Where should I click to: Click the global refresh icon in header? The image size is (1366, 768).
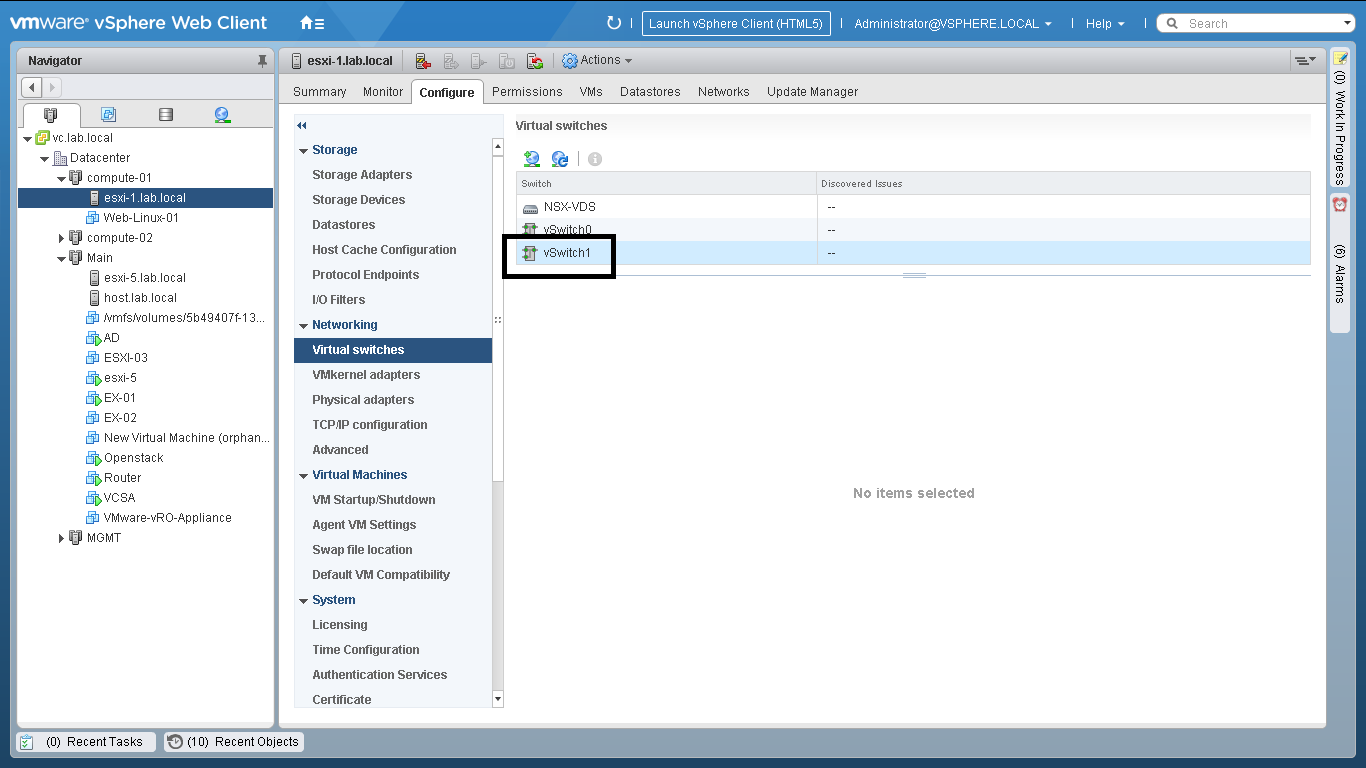614,23
